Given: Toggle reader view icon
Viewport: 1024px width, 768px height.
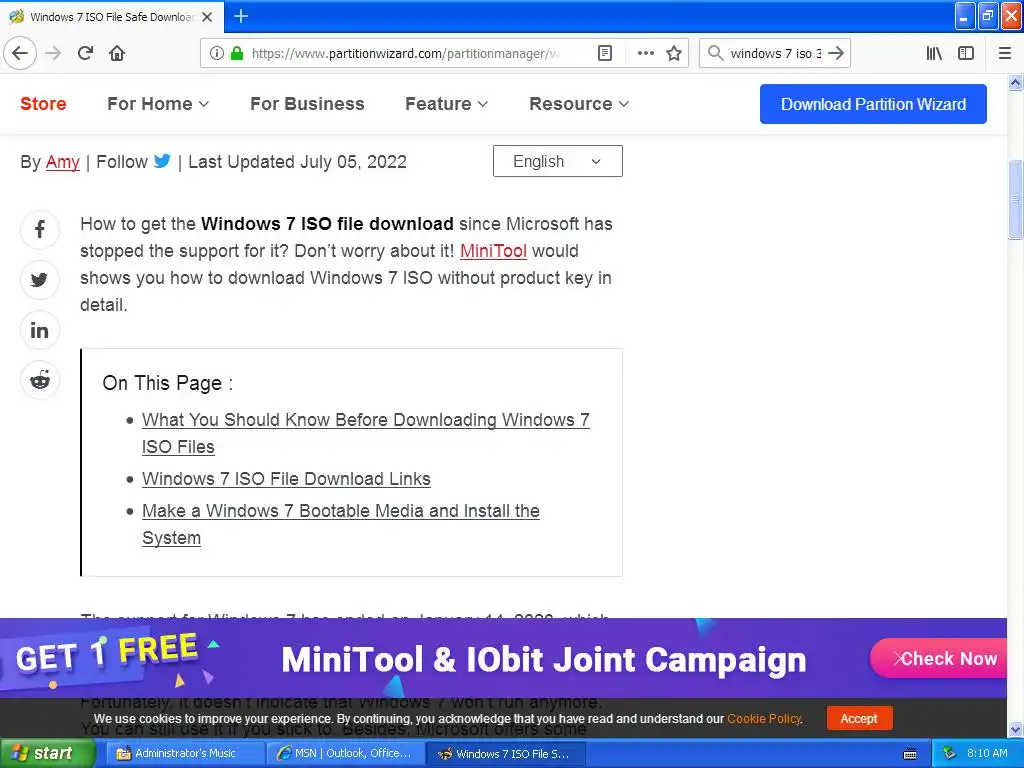Looking at the screenshot, I should [x=605, y=53].
